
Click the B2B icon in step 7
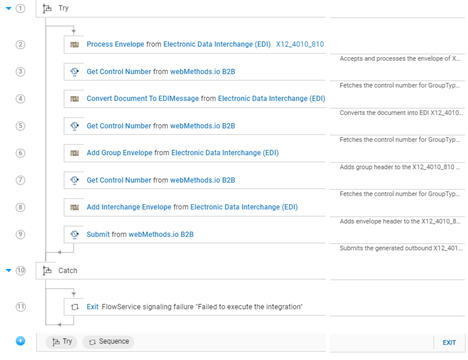75,180
